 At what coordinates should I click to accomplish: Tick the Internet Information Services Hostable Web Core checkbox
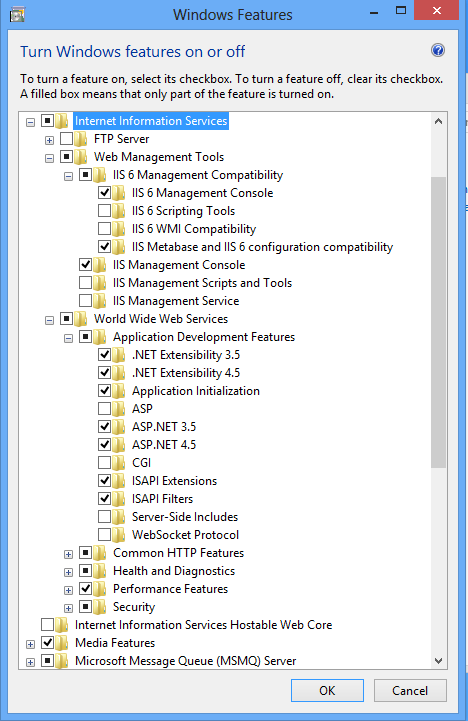tap(47, 624)
